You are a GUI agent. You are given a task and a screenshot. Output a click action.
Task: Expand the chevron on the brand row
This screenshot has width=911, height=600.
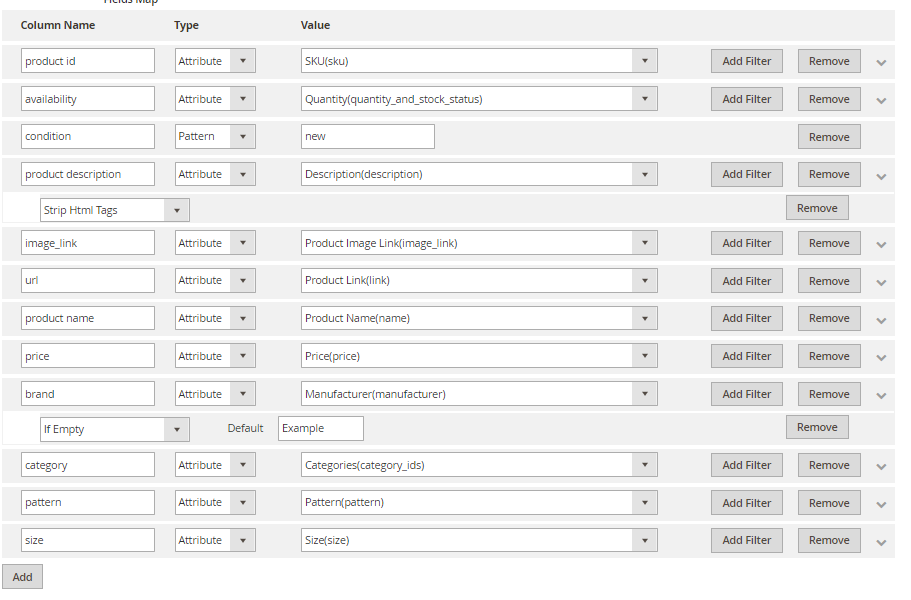[881, 396]
